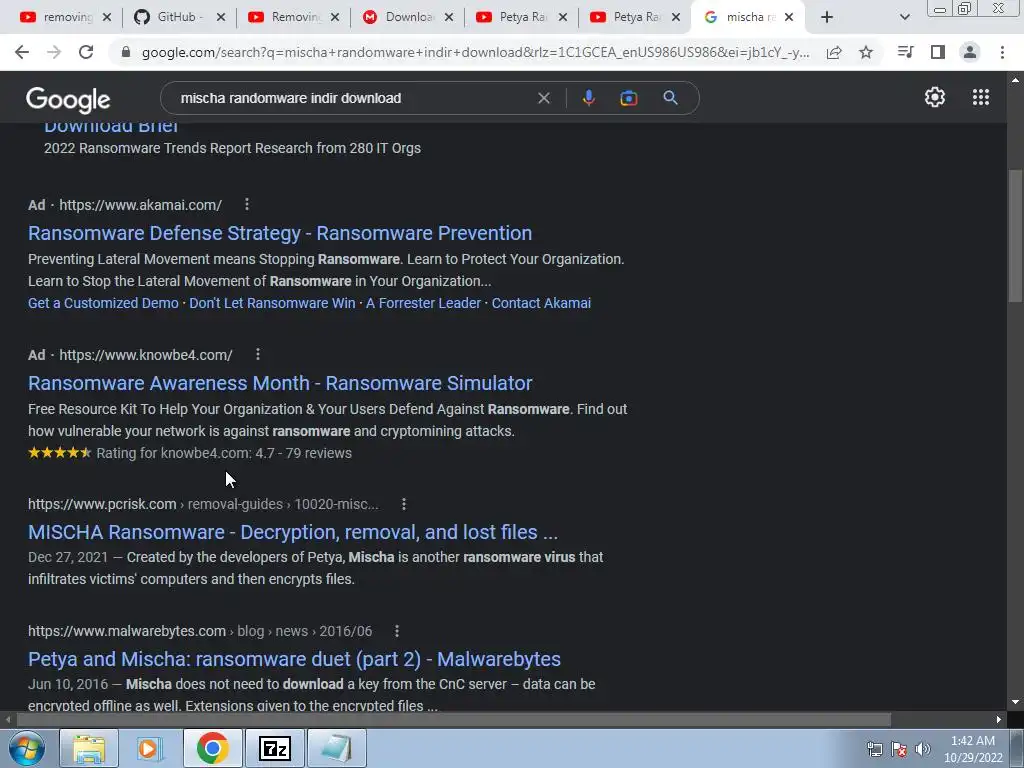The width and height of the screenshot is (1024, 768).
Task: Click 'Get a Customized Demo' sitelink
Action: pos(103,303)
